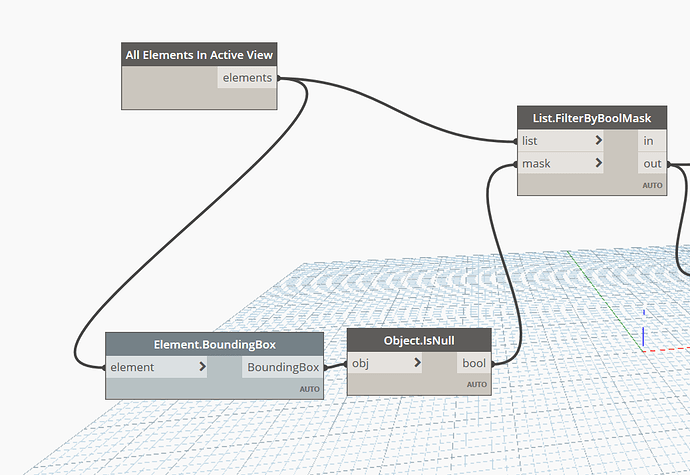Click the bool output port
This screenshot has width=690, height=475.
(474, 363)
